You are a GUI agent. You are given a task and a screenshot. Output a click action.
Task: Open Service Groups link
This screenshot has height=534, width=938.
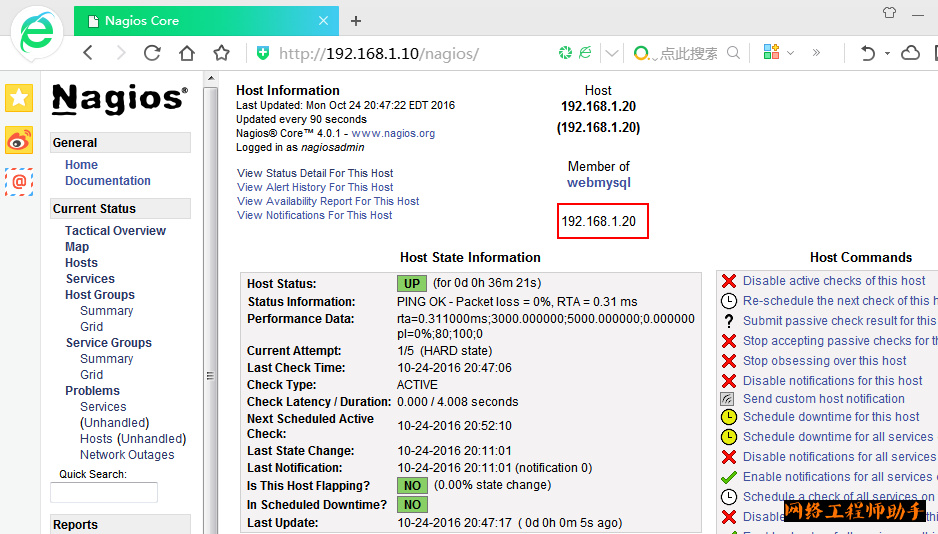tap(109, 343)
